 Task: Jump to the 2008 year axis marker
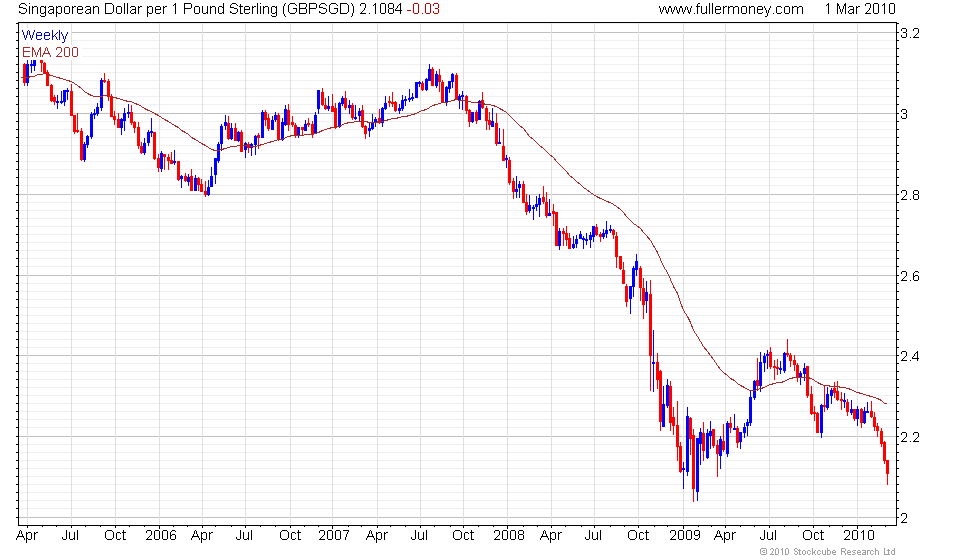[x=508, y=535]
